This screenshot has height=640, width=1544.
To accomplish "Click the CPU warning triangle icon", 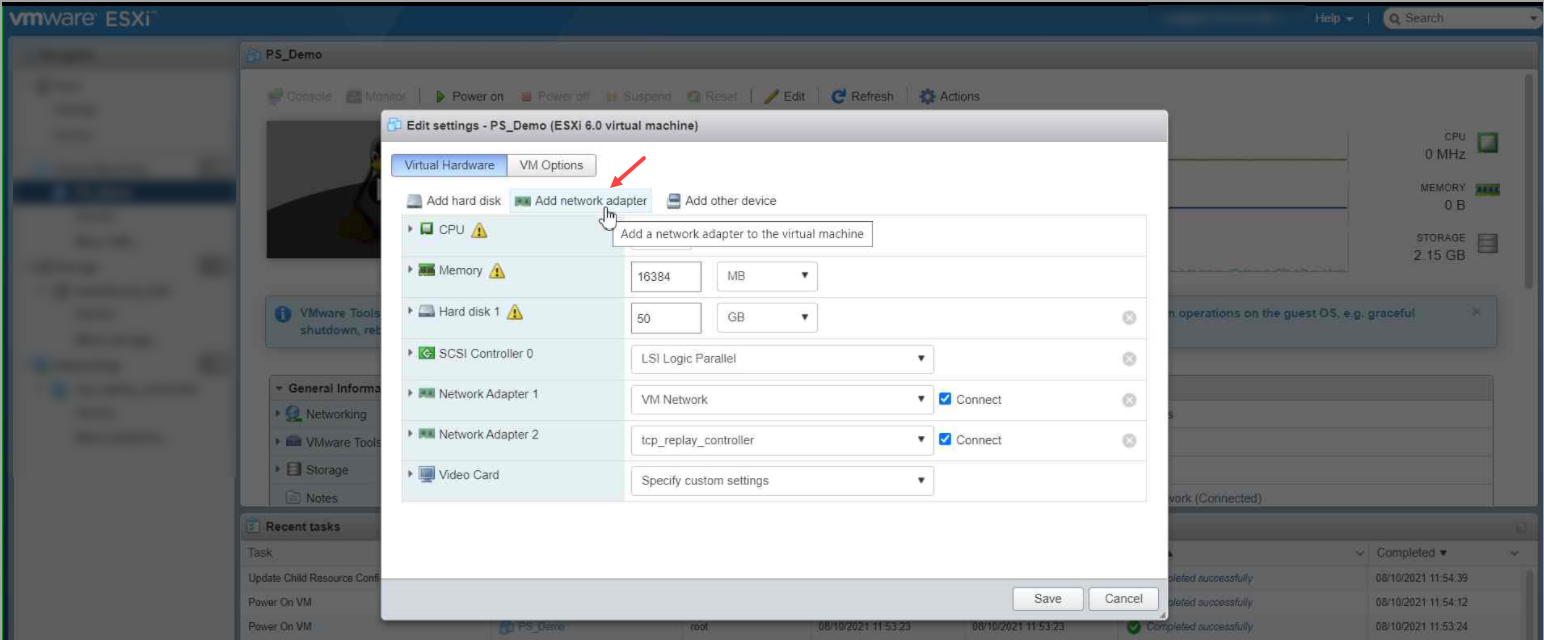I will click(480, 229).
